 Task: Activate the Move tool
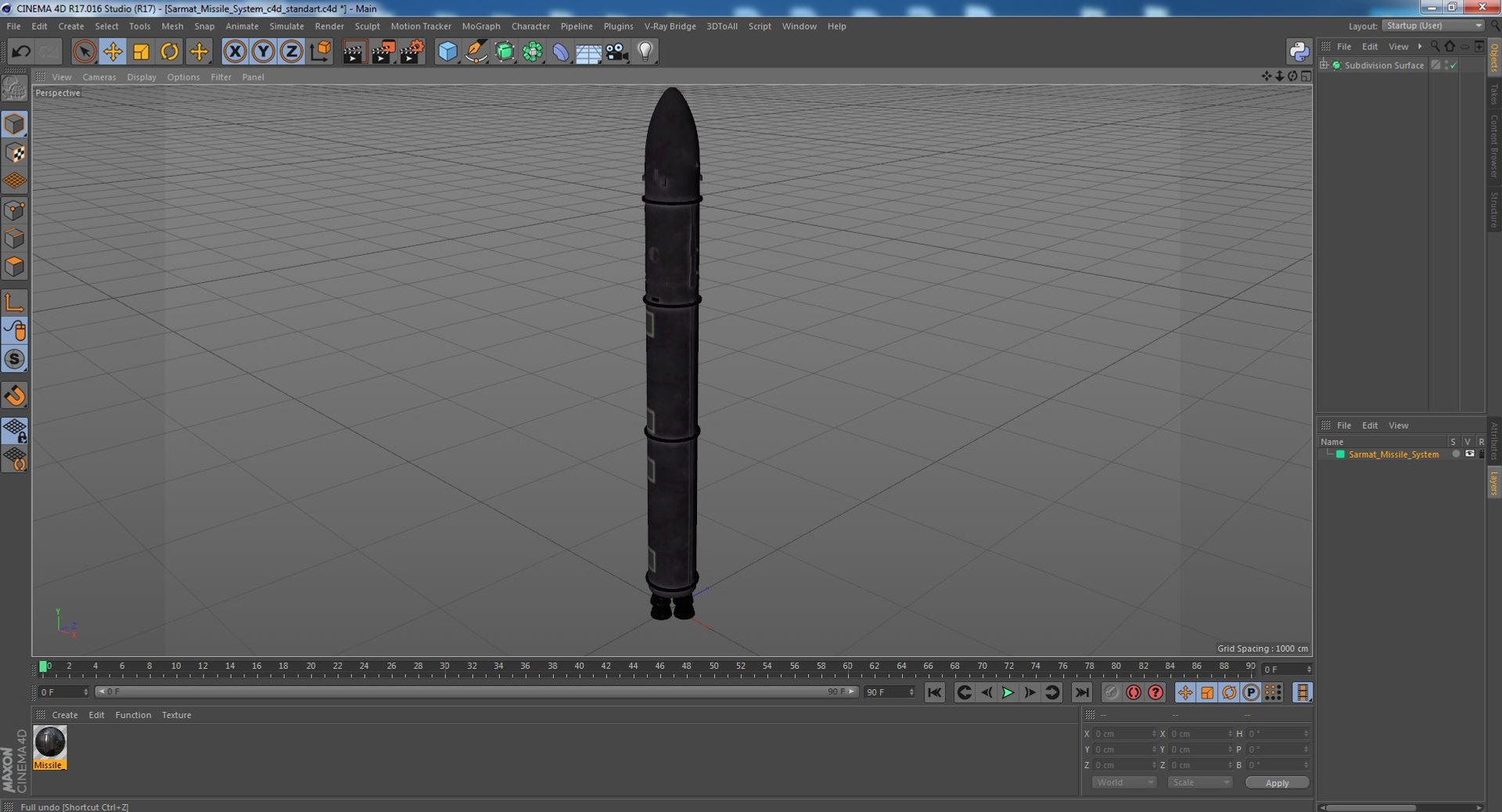click(x=113, y=52)
